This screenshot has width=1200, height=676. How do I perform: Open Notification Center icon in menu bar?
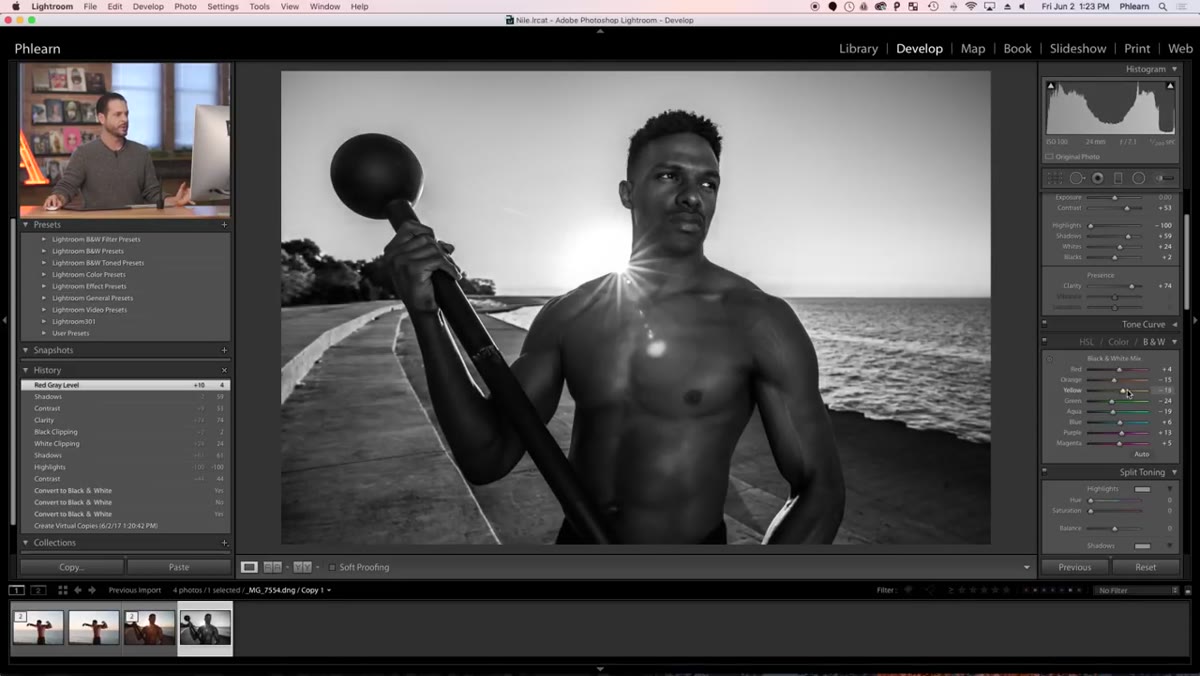pos(1184,6)
